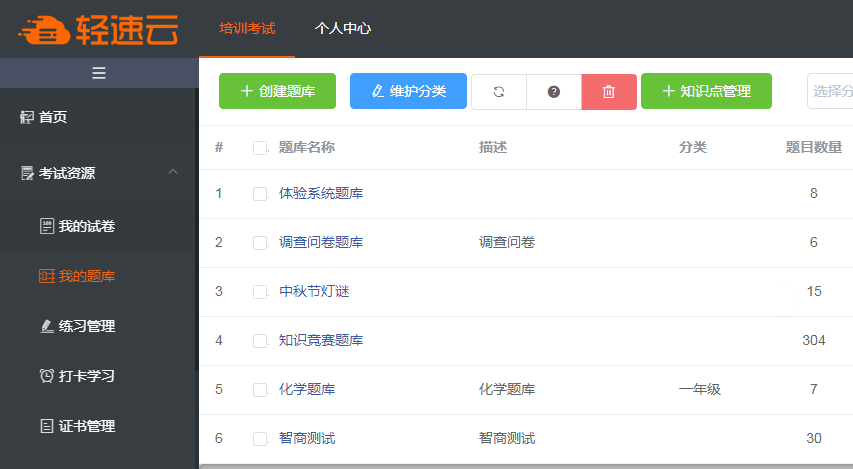Click the horizontal scrollbar at the table bottom
853x469 pixels.
coord(526,466)
